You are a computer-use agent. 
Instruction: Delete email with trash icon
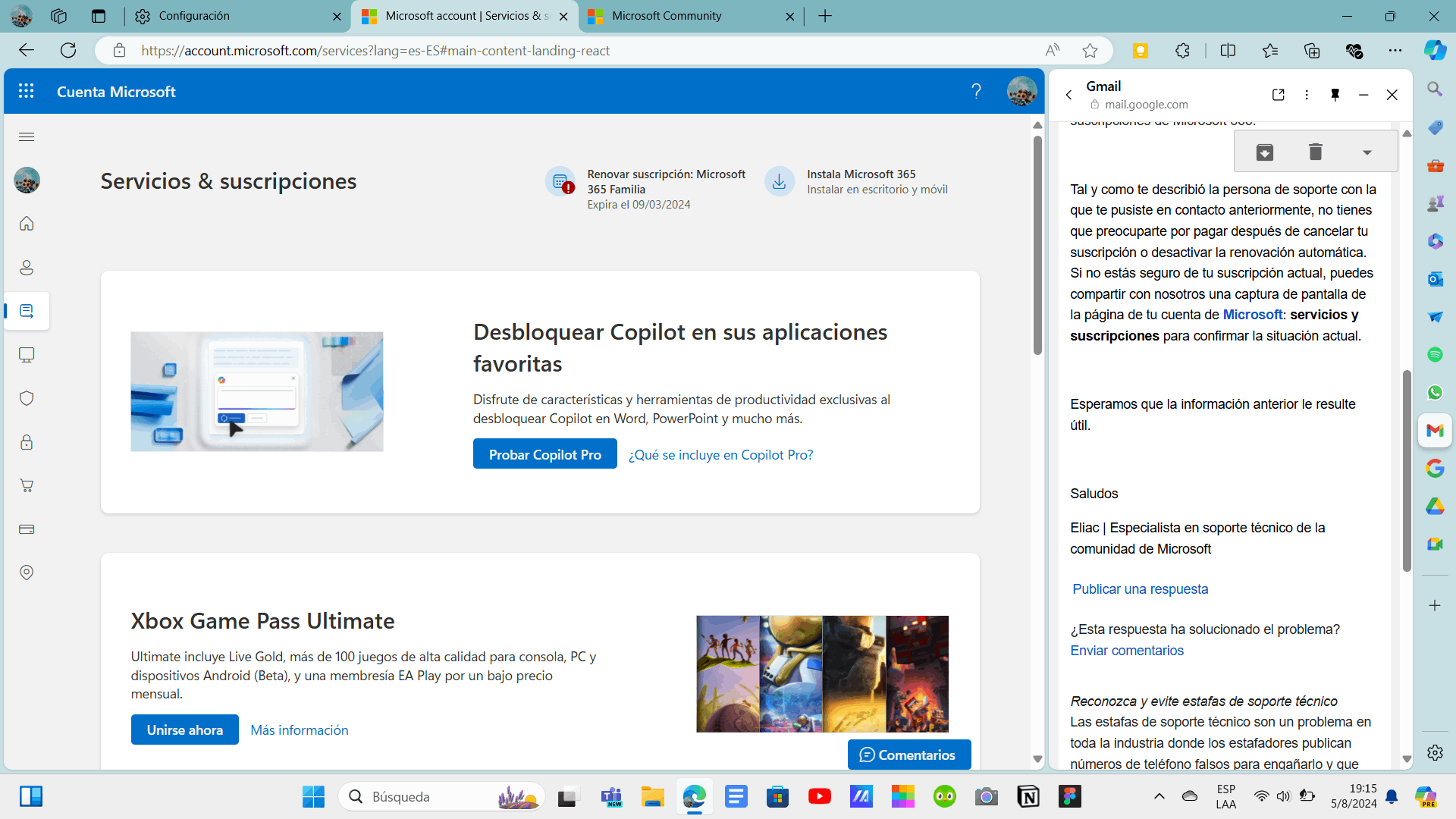tap(1315, 152)
